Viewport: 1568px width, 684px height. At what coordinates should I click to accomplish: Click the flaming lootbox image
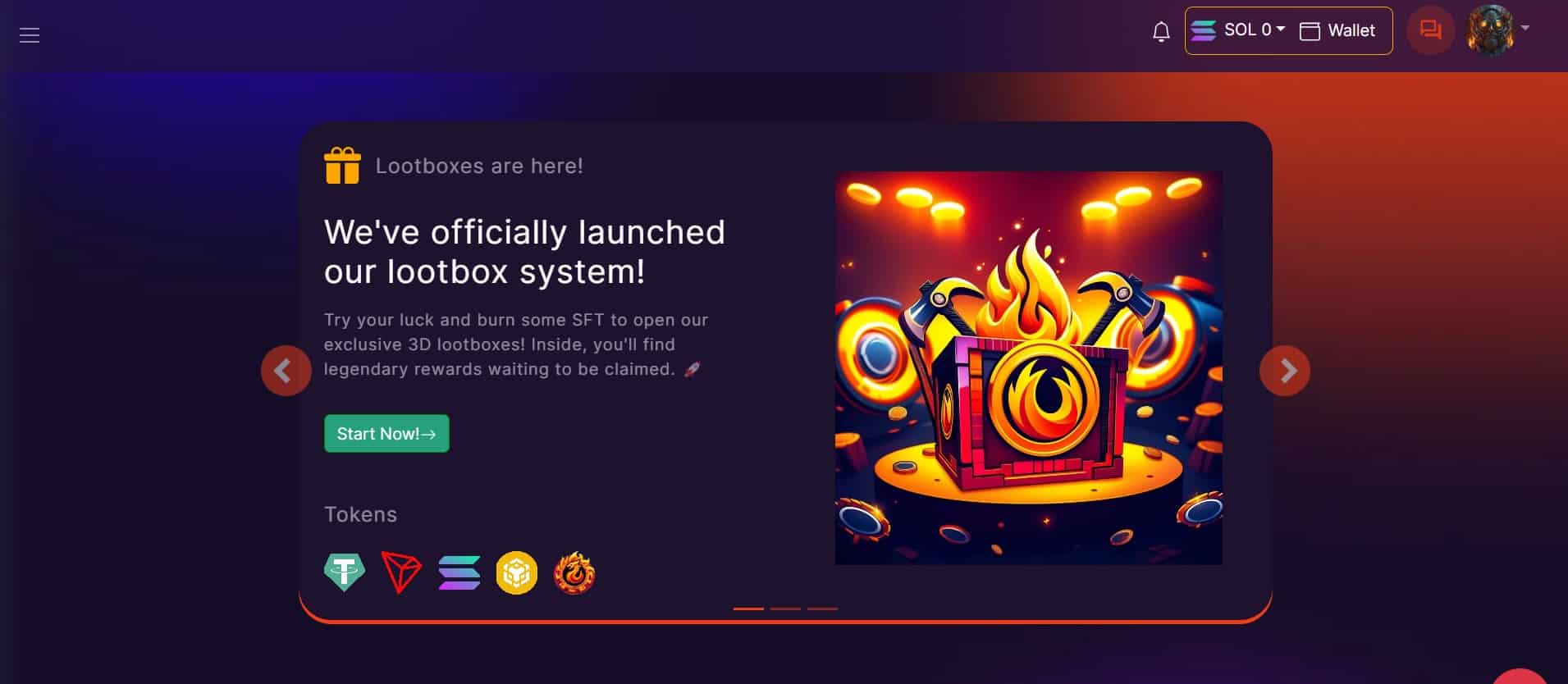click(1029, 367)
